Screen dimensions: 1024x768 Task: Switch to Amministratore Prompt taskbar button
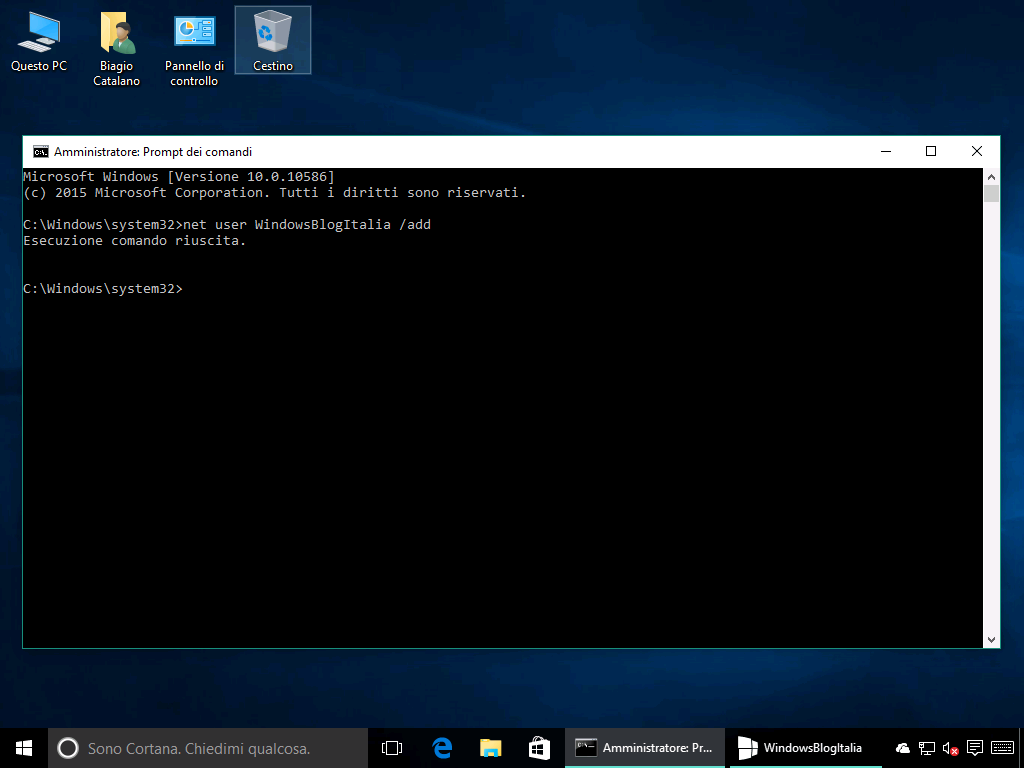[x=645, y=748]
